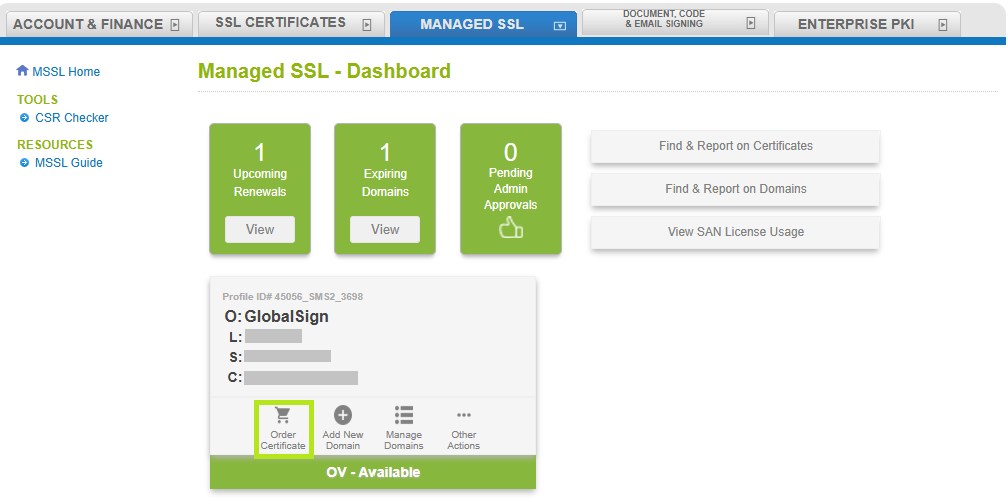Click View SAN License Usage button
1008x504 pixels.
(x=735, y=232)
